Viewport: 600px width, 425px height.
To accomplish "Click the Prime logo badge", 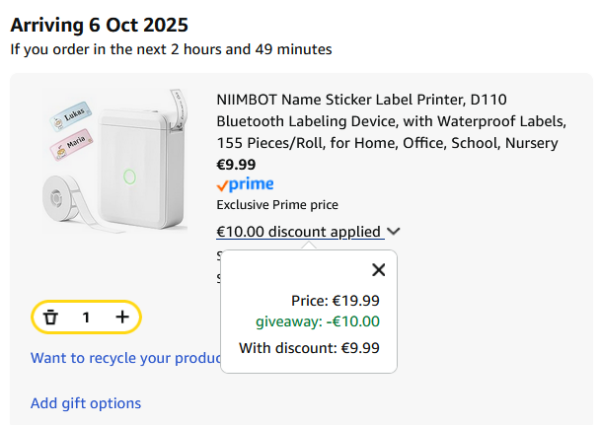I will coord(245,184).
